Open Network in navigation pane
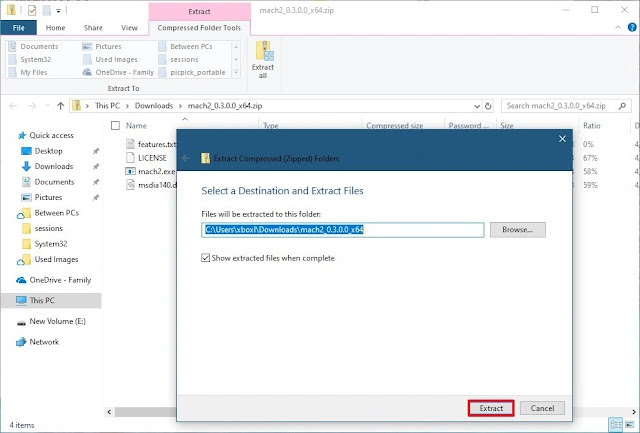This screenshot has width=640, height=433. [44, 342]
